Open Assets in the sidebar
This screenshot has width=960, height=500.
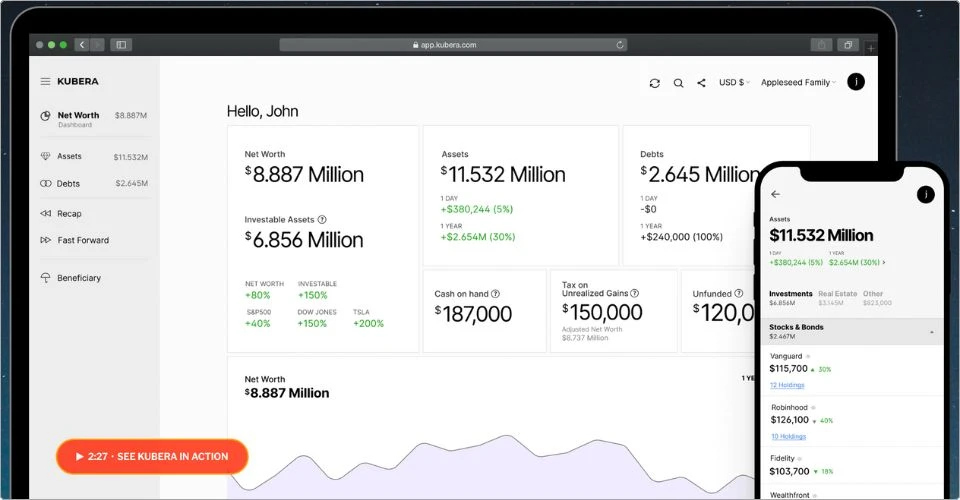point(94,157)
